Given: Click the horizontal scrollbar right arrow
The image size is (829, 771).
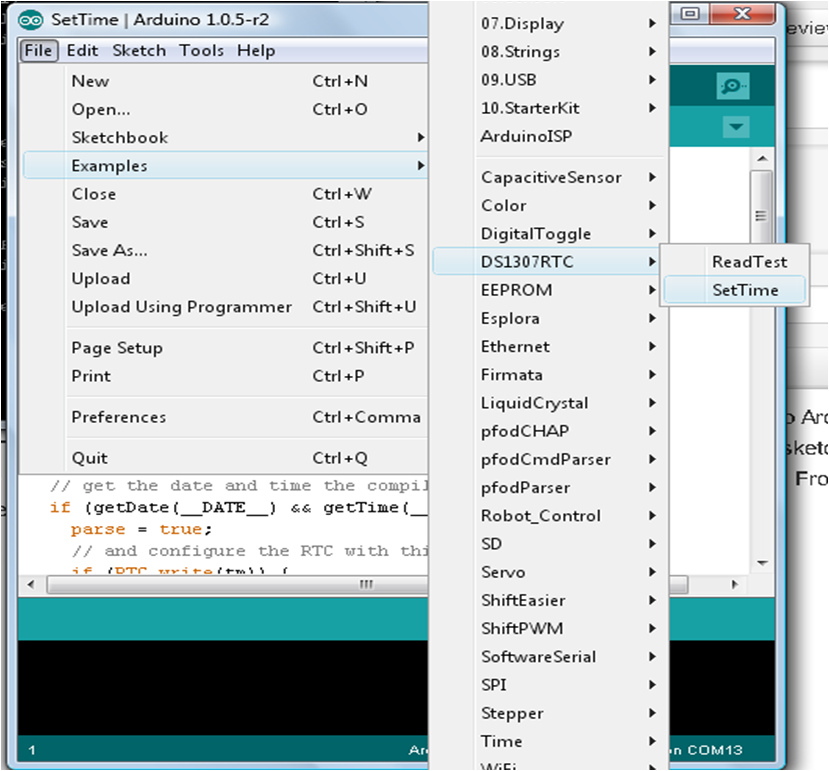Looking at the screenshot, I should 734,584.
